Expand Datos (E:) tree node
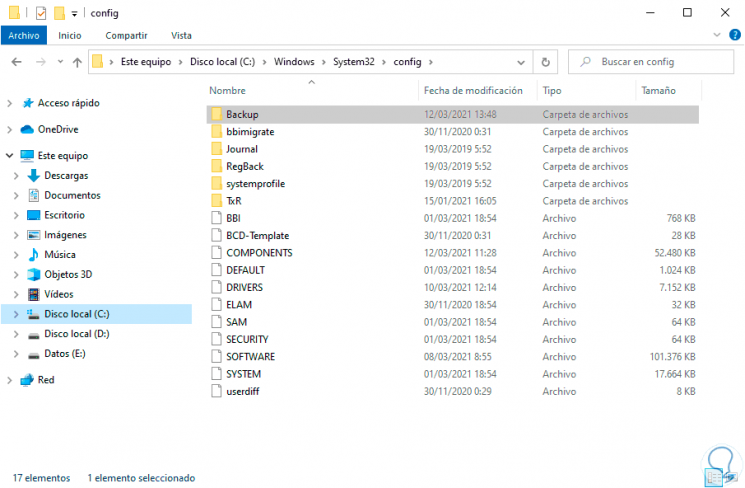The image size is (745, 488). 16,354
